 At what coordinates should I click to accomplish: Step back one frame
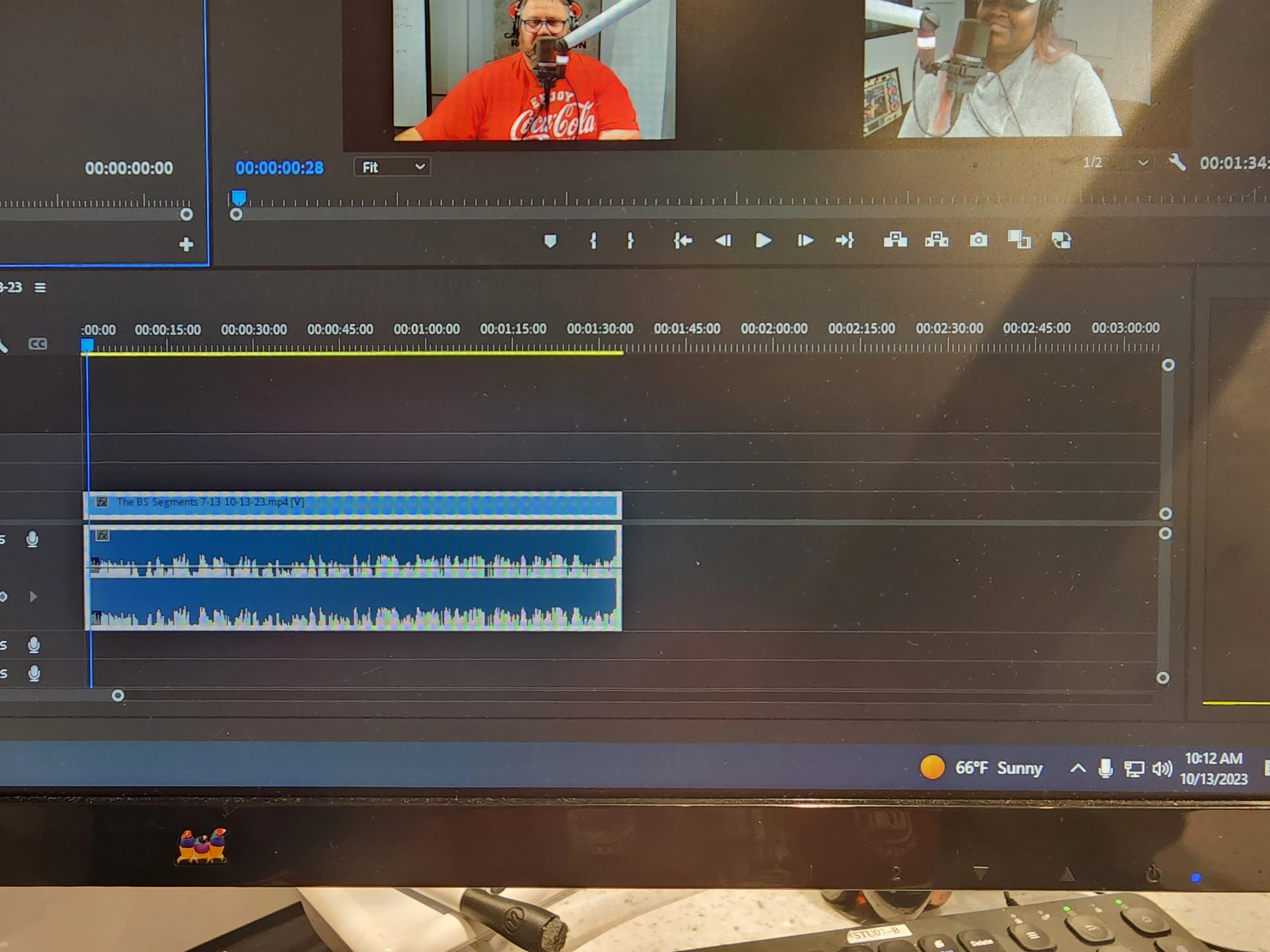[723, 241]
